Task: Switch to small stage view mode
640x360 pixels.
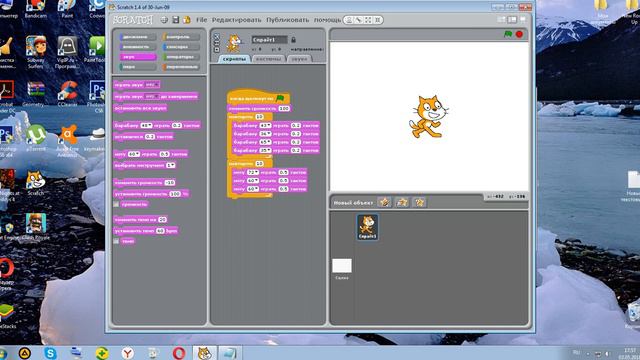Action: [502, 20]
